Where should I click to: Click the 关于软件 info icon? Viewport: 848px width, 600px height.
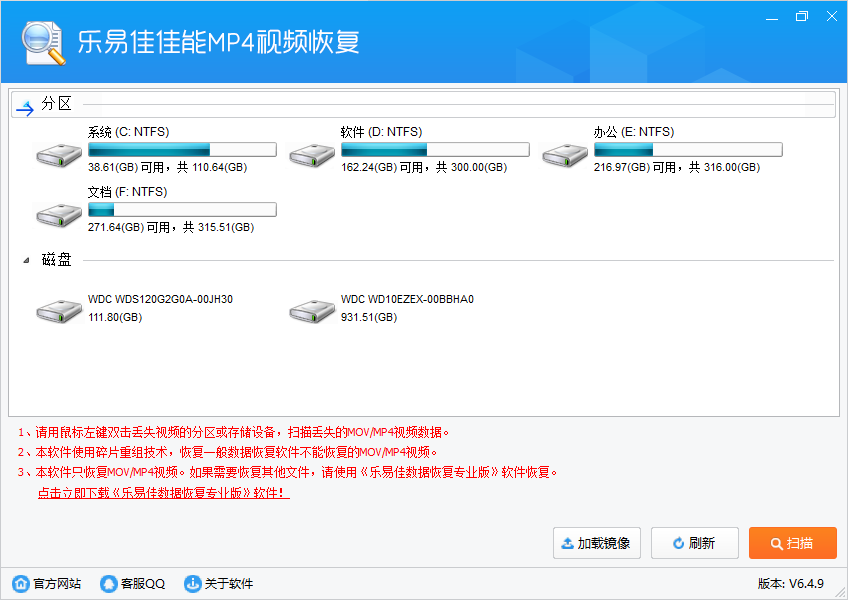pyautogui.click(x=190, y=583)
